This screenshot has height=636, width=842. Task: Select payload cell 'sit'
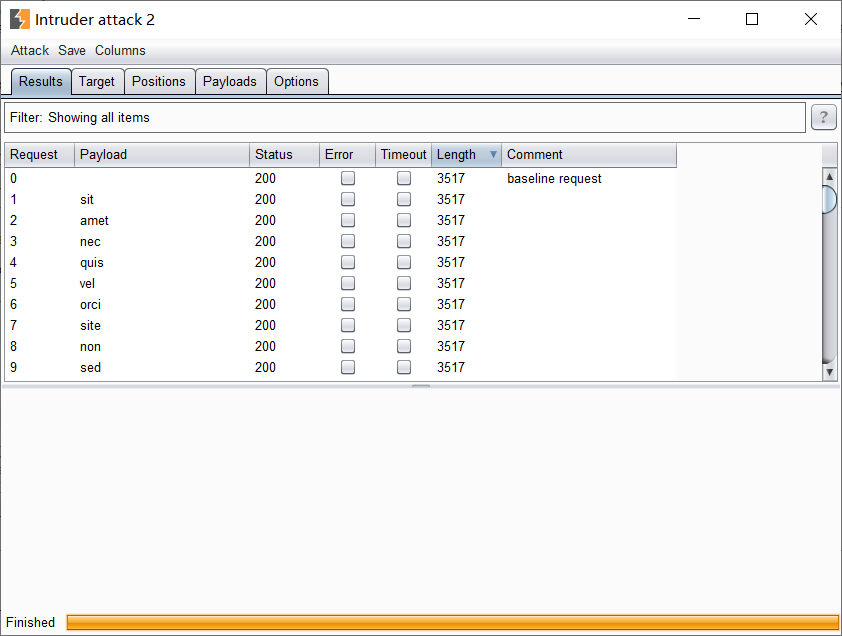[162, 199]
